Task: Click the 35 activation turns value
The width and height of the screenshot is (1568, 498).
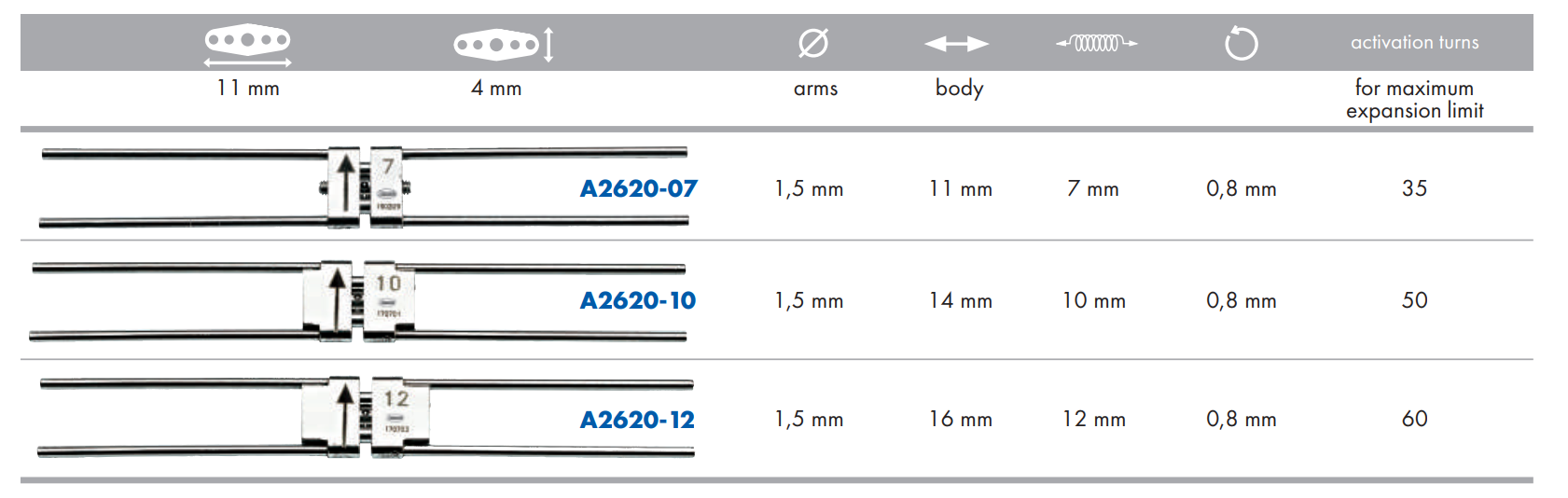Action: click(1414, 188)
